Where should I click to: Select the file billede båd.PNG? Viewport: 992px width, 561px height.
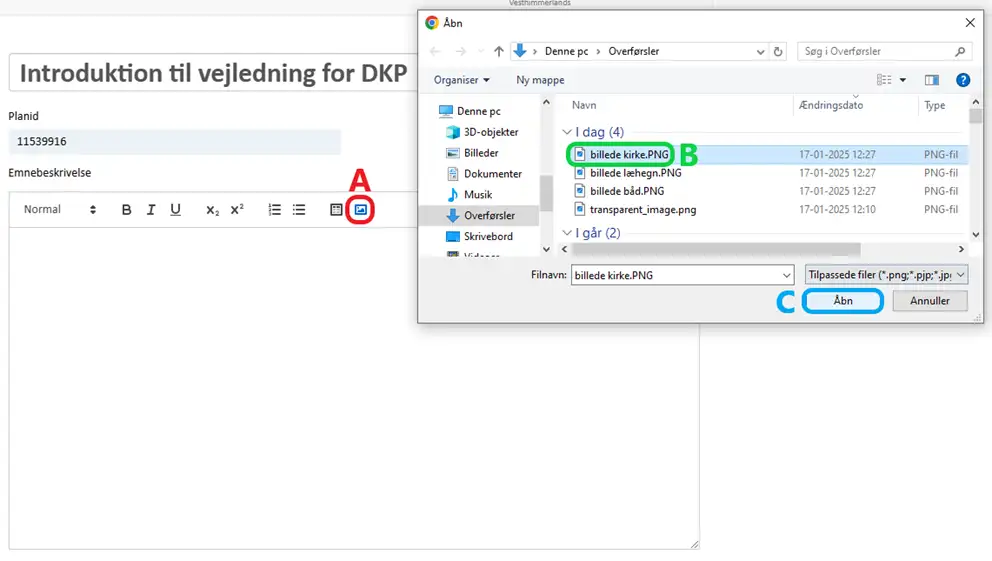[626, 191]
